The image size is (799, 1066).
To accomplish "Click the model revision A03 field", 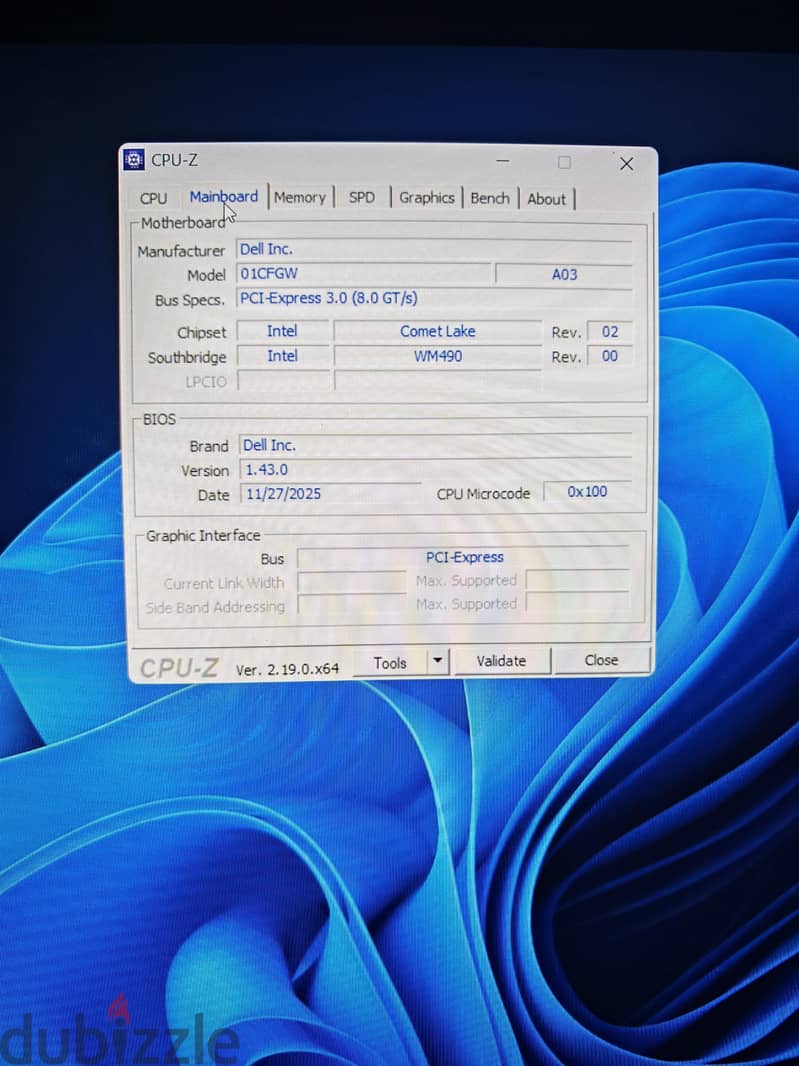I will click(564, 274).
